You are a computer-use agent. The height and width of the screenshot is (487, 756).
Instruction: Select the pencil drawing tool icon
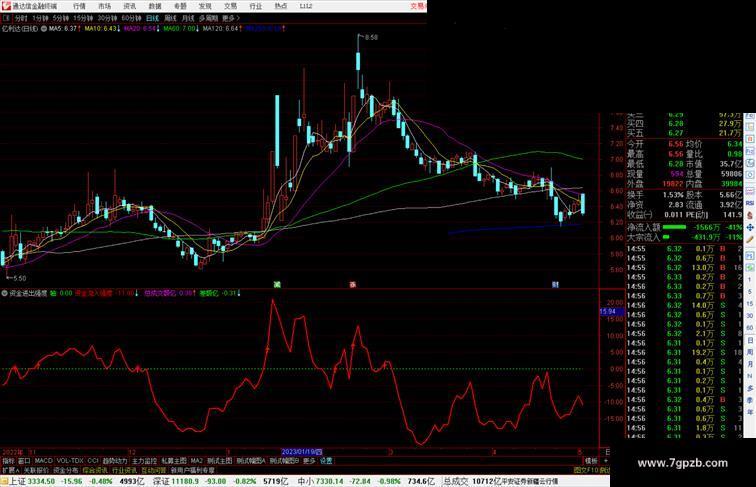click(750, 239)
